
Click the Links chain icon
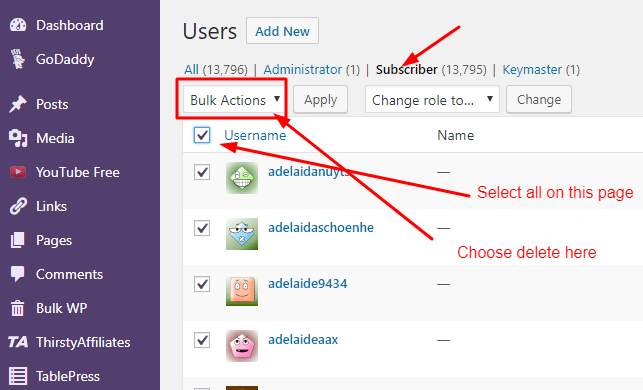[18, 206]
